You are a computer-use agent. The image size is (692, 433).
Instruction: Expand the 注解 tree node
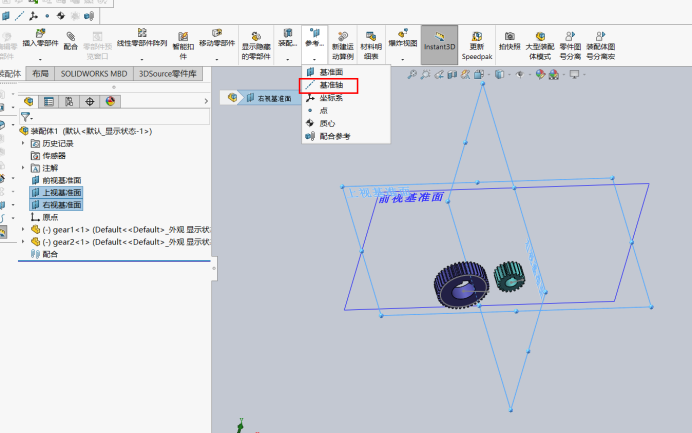23,168
